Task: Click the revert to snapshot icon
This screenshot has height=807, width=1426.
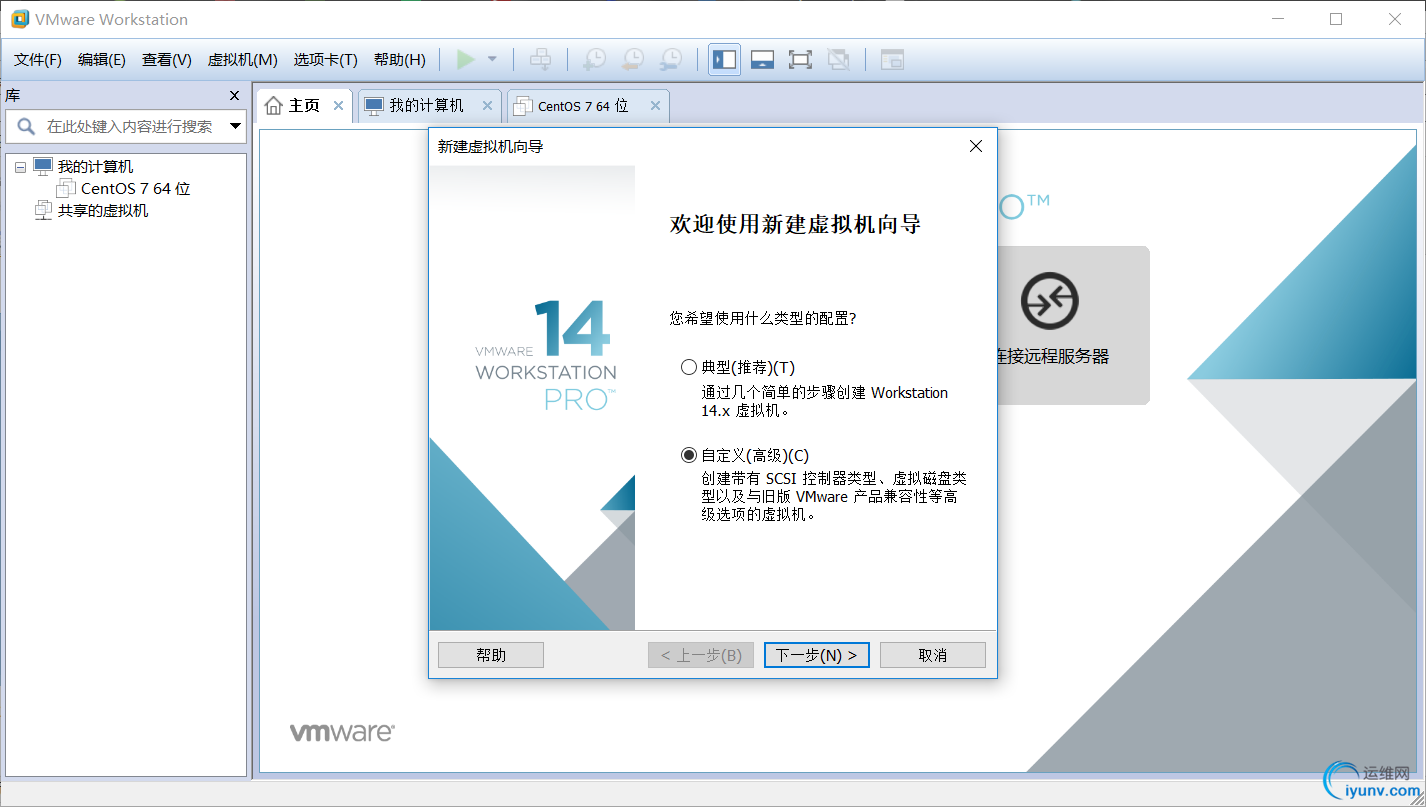Action: (632, 60)
